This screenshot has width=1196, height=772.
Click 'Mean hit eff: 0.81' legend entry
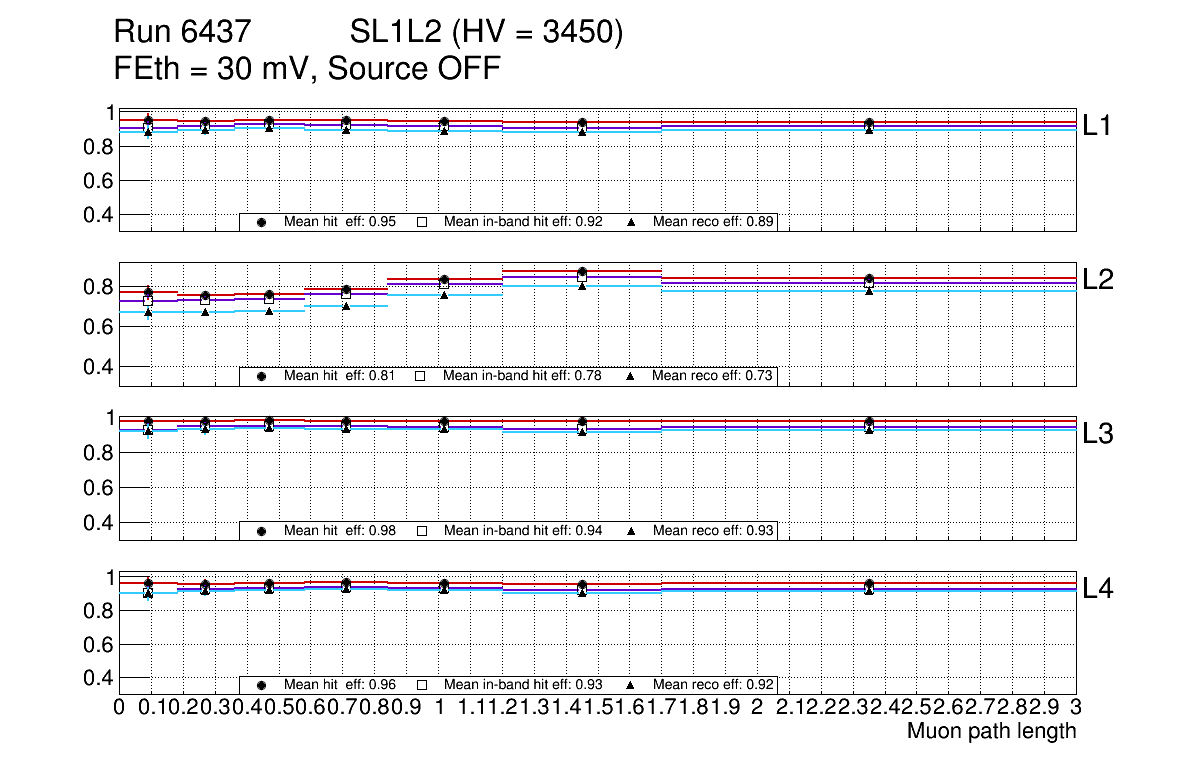pos(340,376)
